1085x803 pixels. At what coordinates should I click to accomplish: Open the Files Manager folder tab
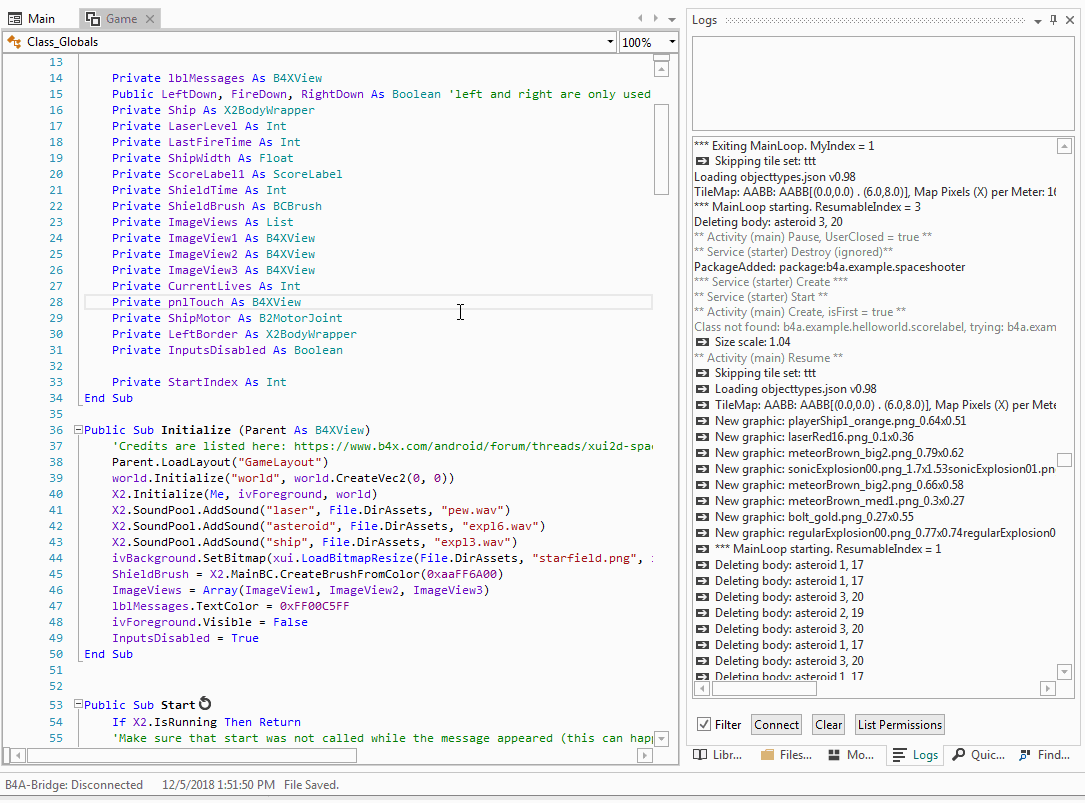point(785,755)
